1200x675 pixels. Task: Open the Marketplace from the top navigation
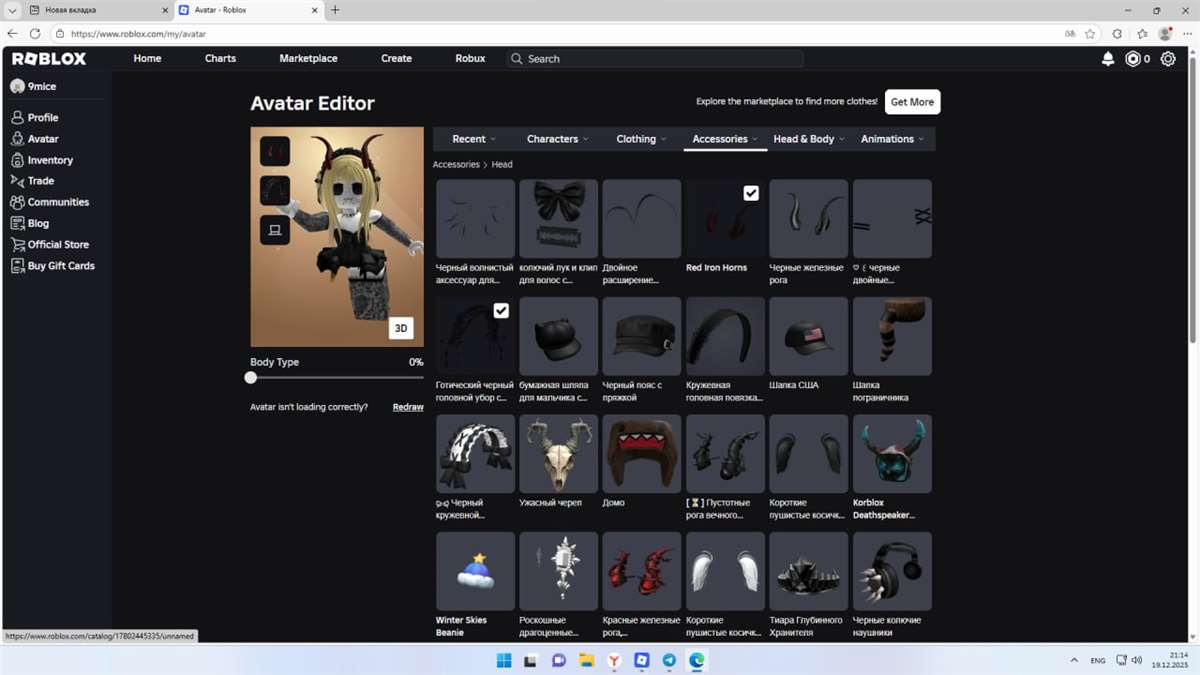308,58
